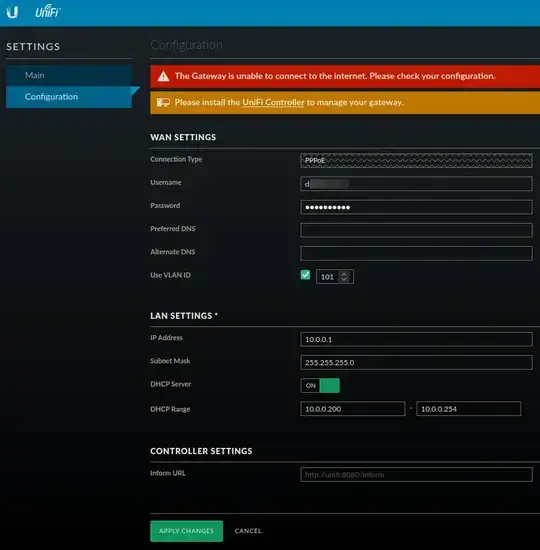540x550 pixels.
Task: Open the Main settings tab
Action: point(69,75)
